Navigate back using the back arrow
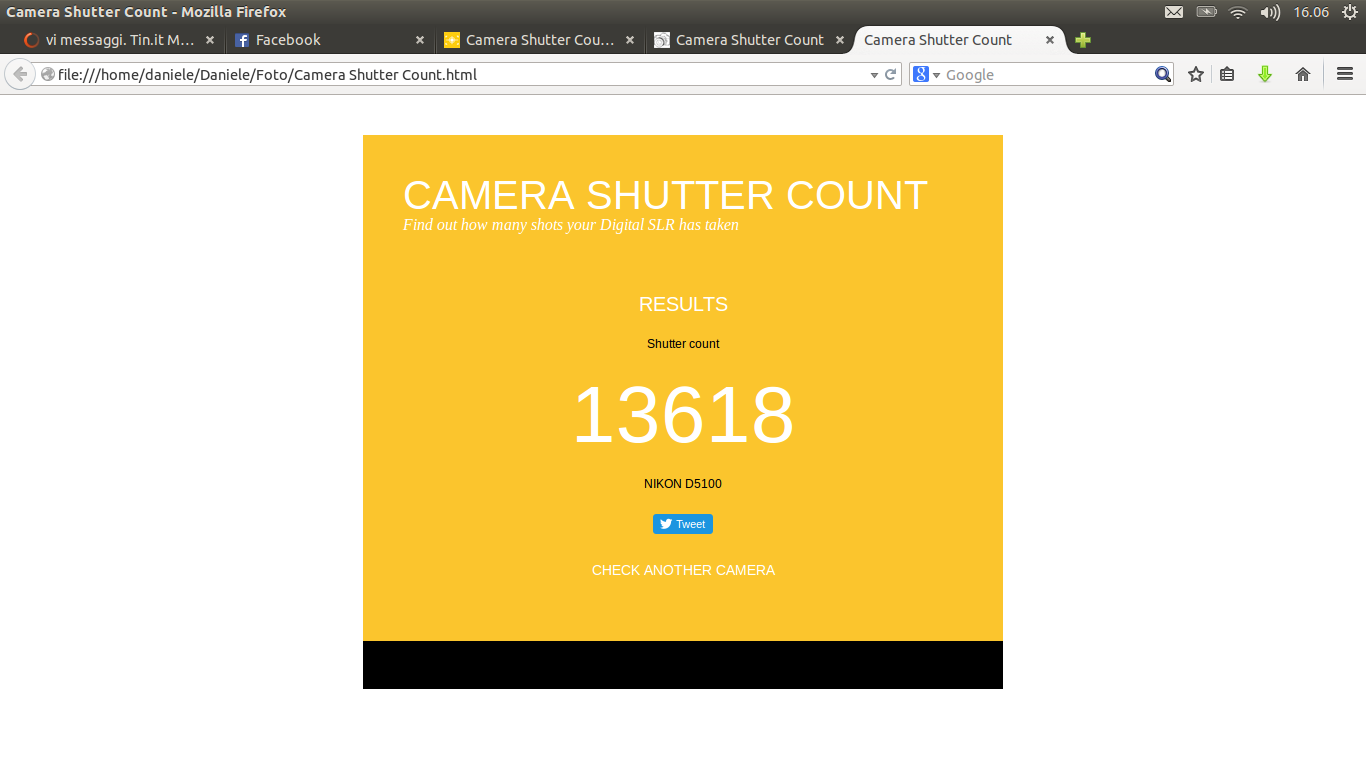Viewport: 1366px width, 768px height. 19,73
